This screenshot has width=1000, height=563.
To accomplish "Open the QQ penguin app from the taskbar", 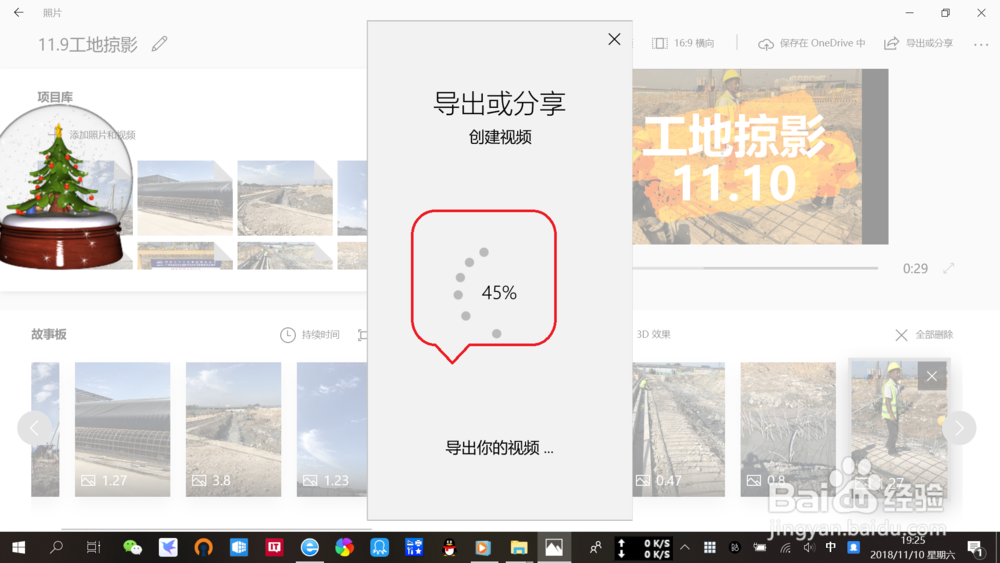I will [x=450, y=547].
